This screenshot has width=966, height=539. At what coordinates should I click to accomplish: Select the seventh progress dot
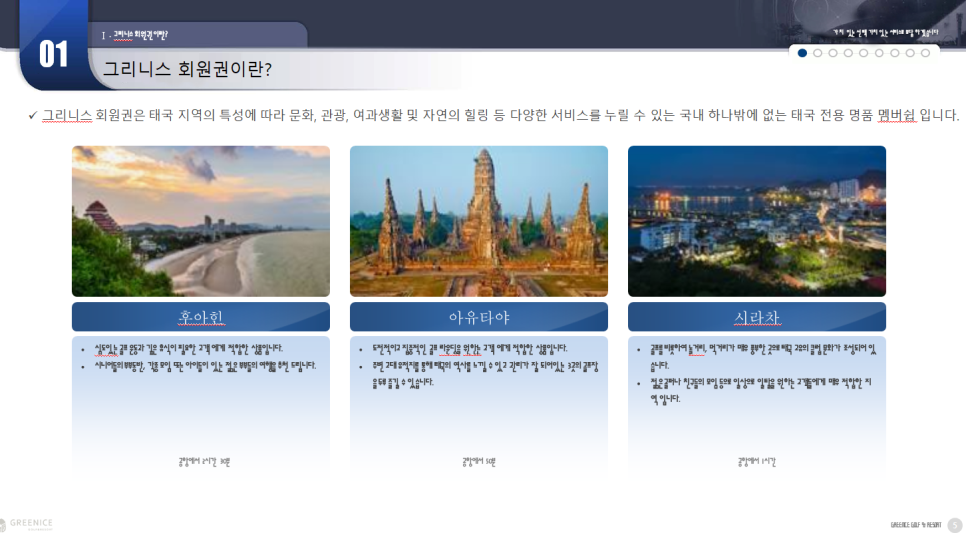coord(895,53)
